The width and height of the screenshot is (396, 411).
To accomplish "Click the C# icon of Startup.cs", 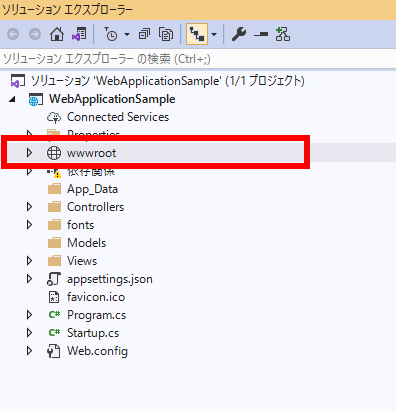I will coord(54,332).
